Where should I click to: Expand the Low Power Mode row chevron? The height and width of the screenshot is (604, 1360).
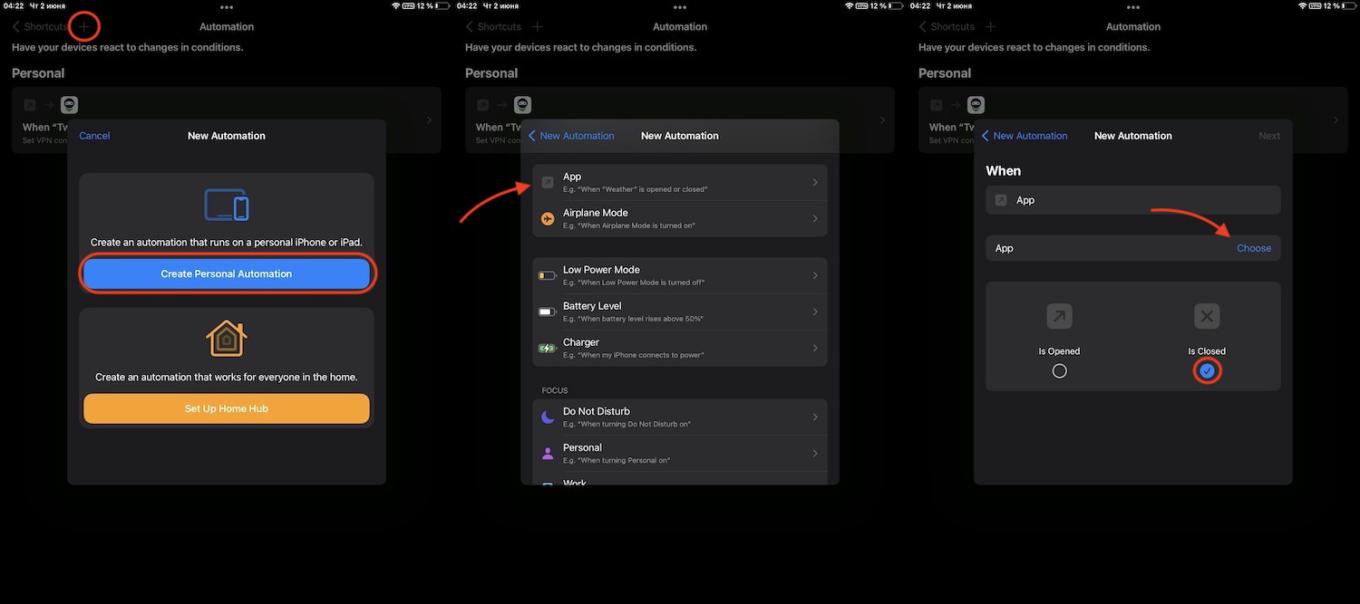tap(815, 275)
